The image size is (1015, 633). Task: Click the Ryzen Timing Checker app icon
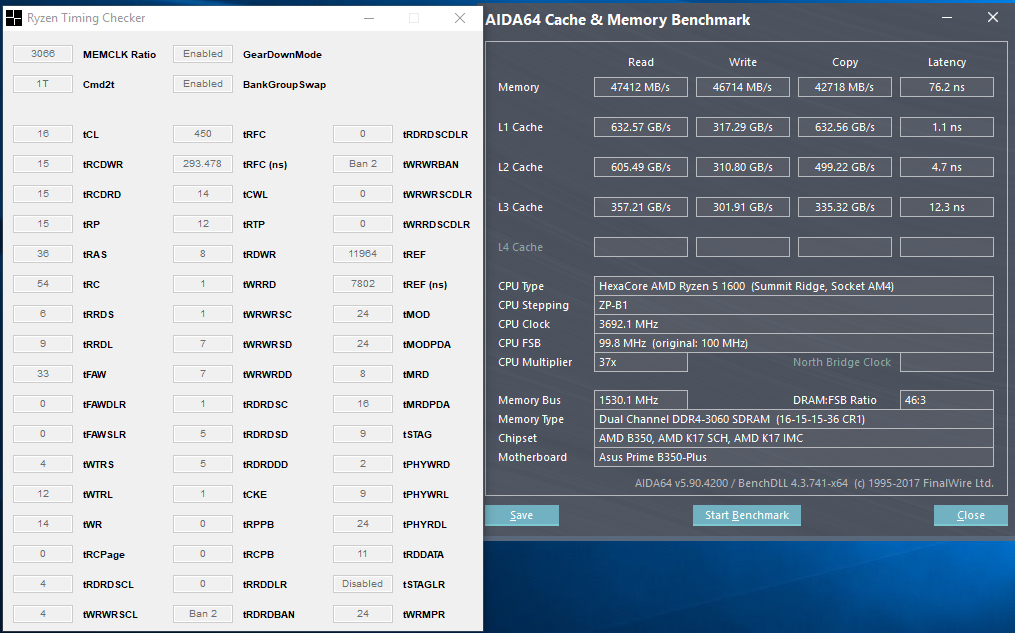tap(14, 18)
